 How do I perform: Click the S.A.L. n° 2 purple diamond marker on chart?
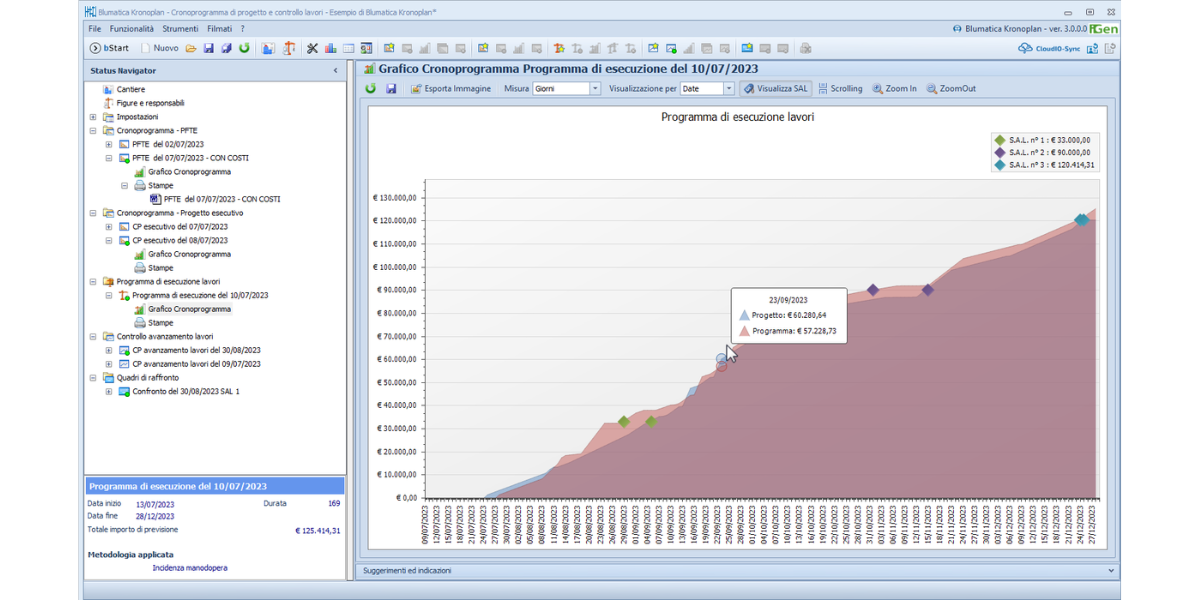point(873,290)
